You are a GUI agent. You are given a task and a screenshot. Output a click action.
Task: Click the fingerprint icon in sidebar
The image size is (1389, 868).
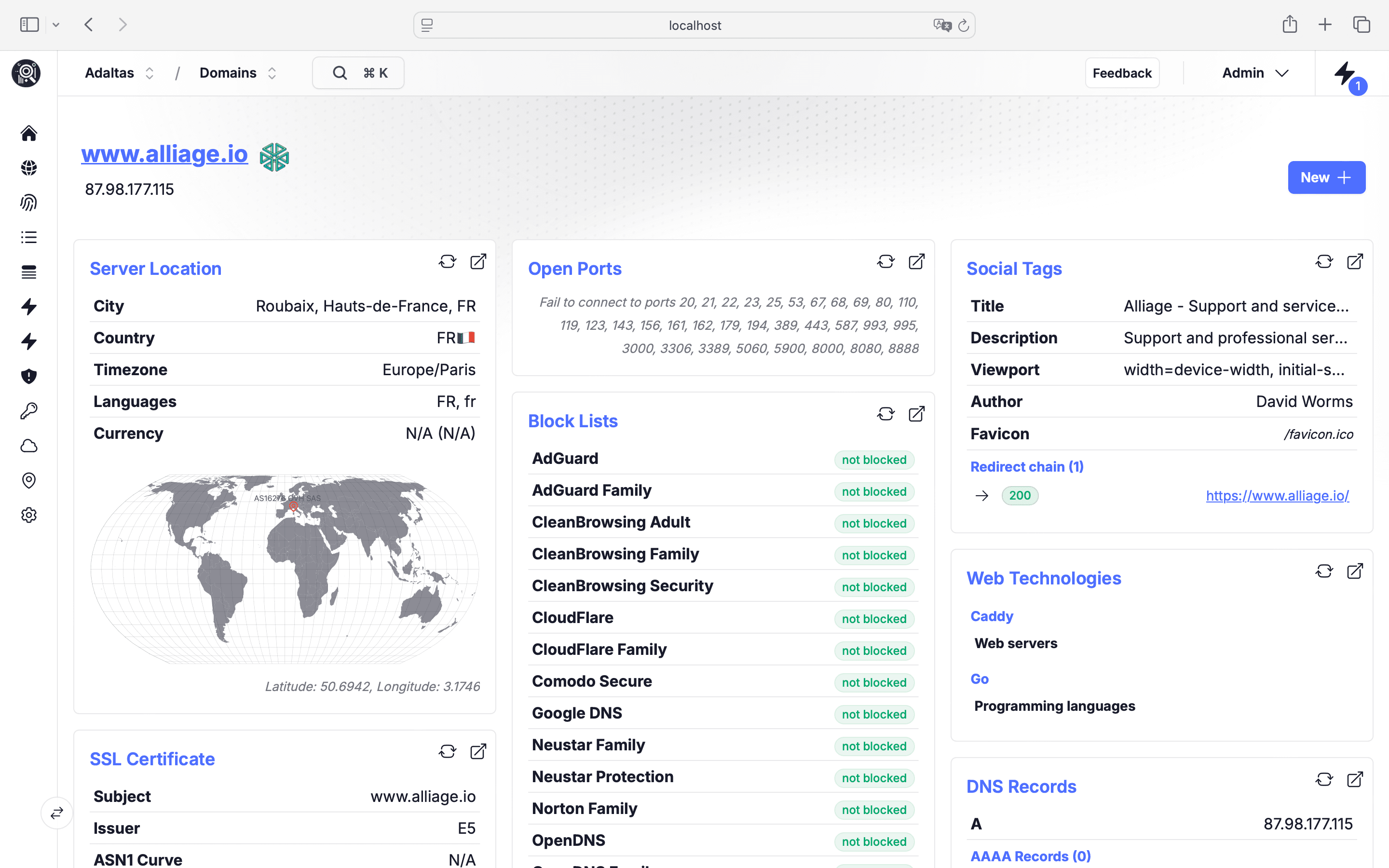point(29,203)
